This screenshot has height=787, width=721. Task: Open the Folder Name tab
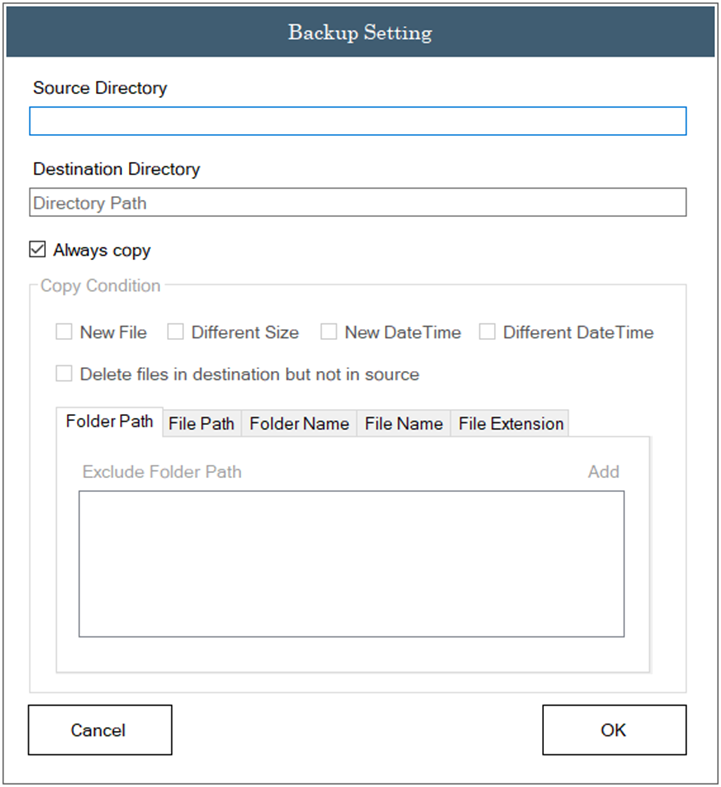(x=299, y=424)
